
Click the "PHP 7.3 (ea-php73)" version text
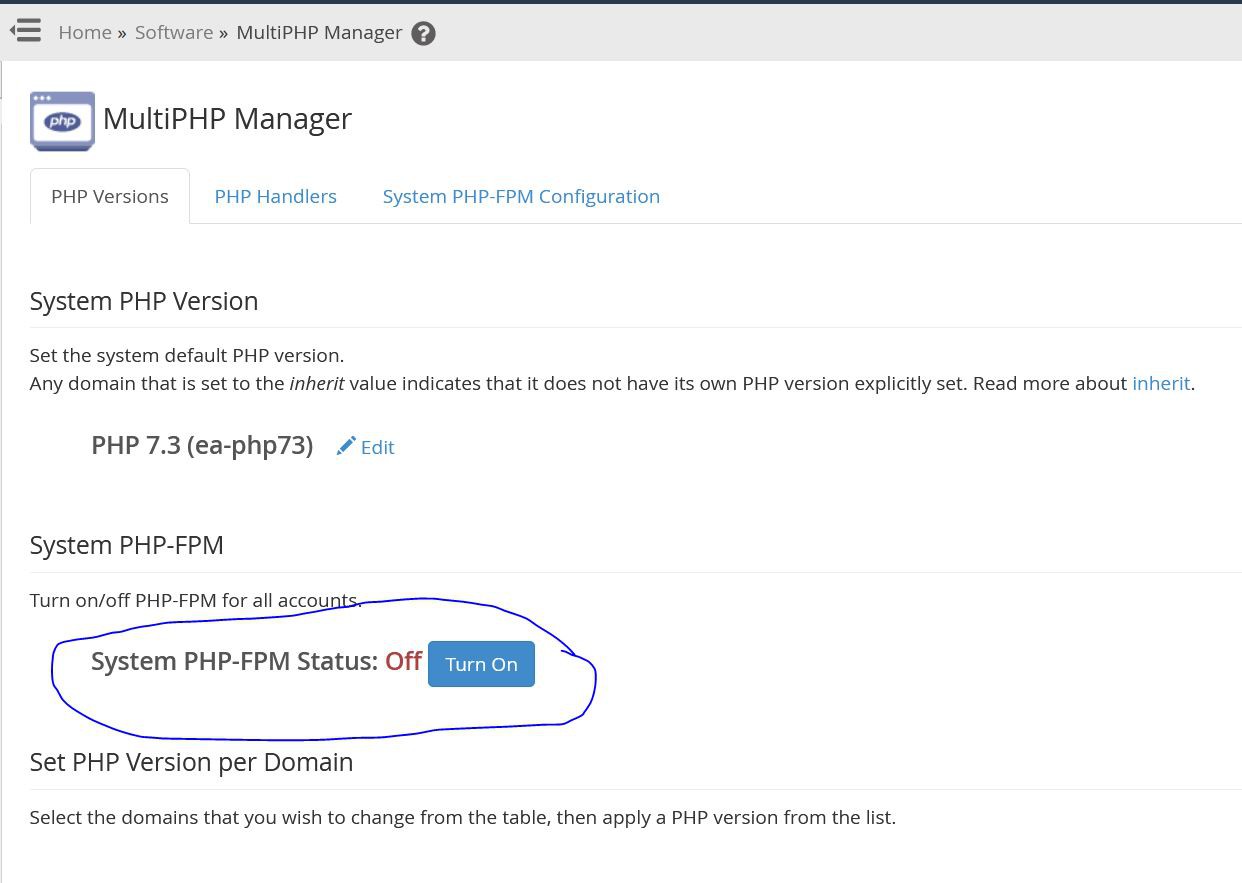202,445
